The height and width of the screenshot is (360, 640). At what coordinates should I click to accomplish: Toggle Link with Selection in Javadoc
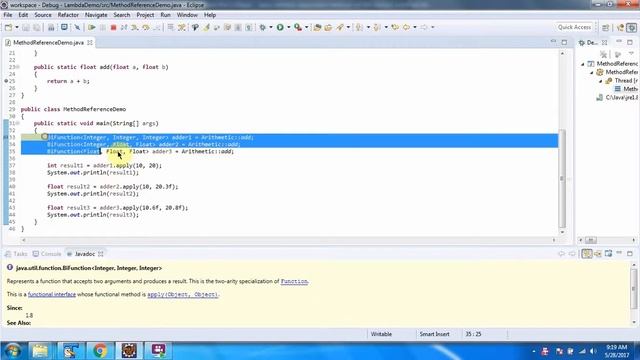pyautogui.click(x=587, y=254)
